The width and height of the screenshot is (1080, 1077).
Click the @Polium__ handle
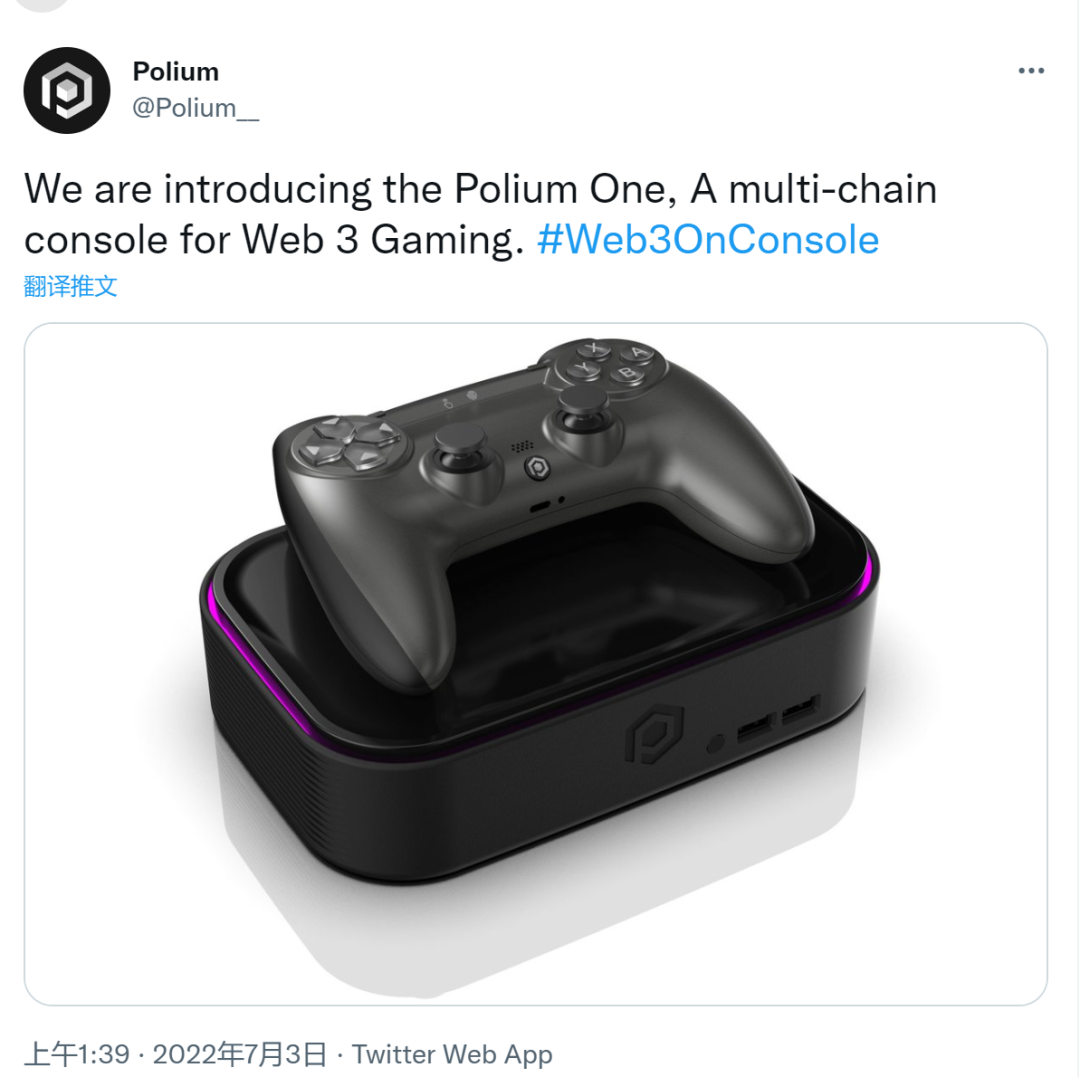[195, 108]
